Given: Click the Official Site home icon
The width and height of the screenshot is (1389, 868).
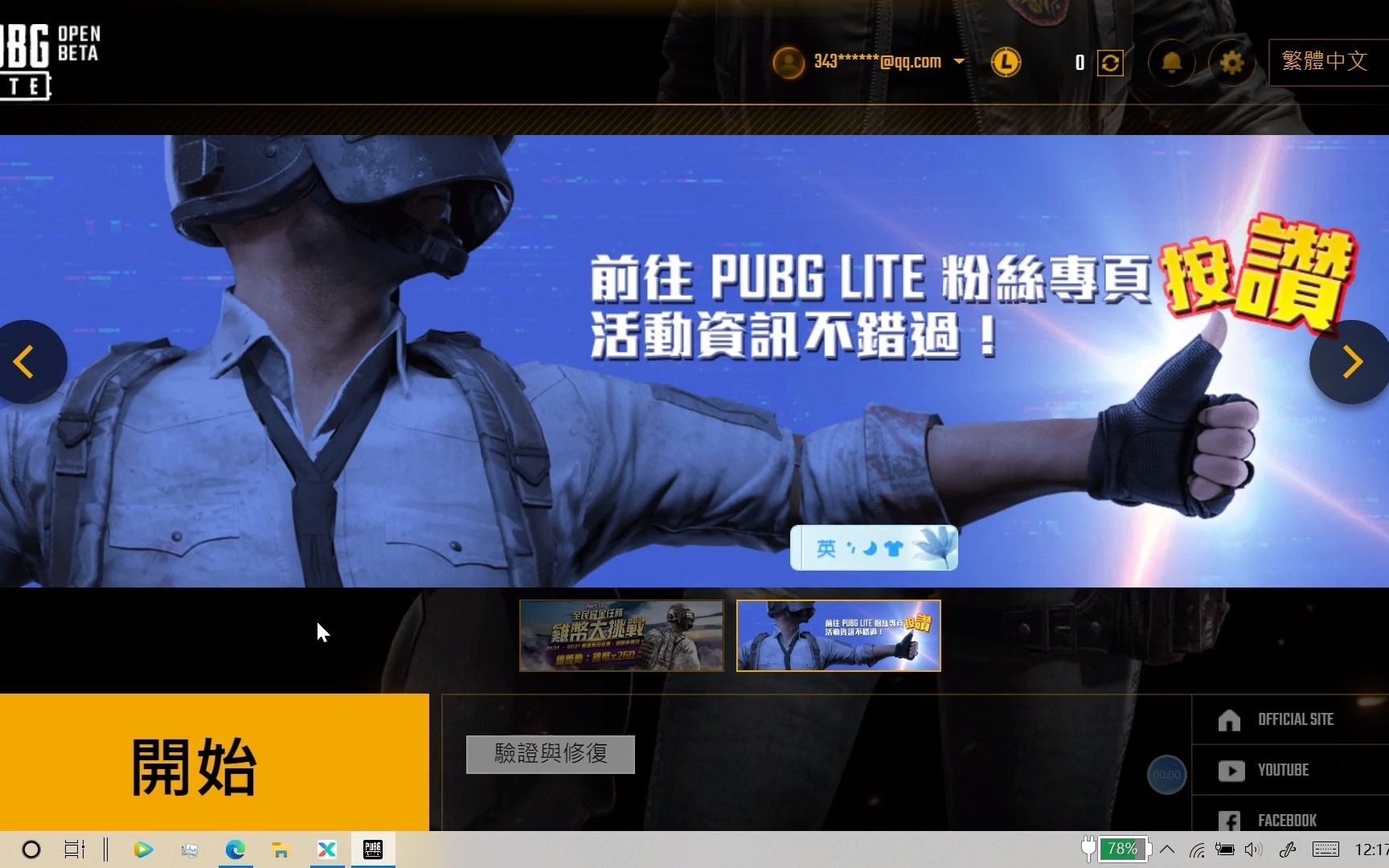Looking at the screenshot, I should coord(1229,720).
